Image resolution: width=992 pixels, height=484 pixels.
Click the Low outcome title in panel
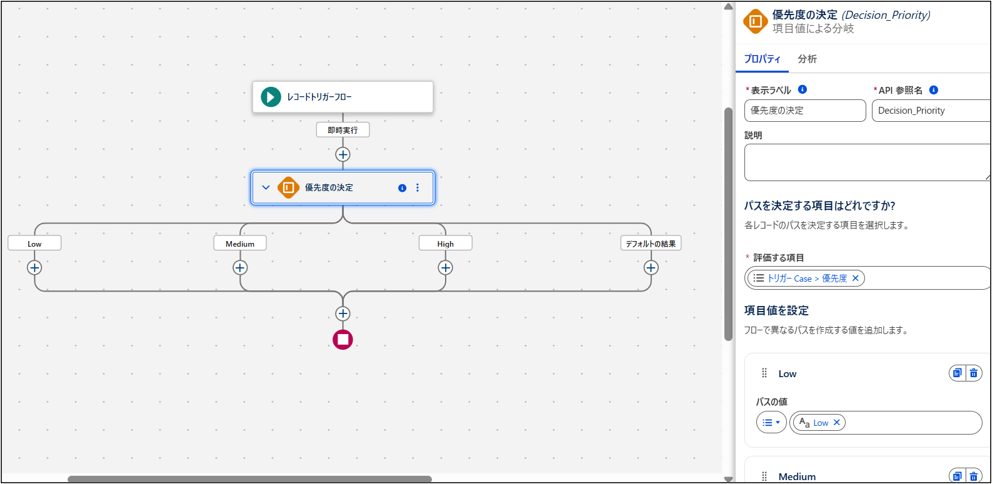click(787, 374)
